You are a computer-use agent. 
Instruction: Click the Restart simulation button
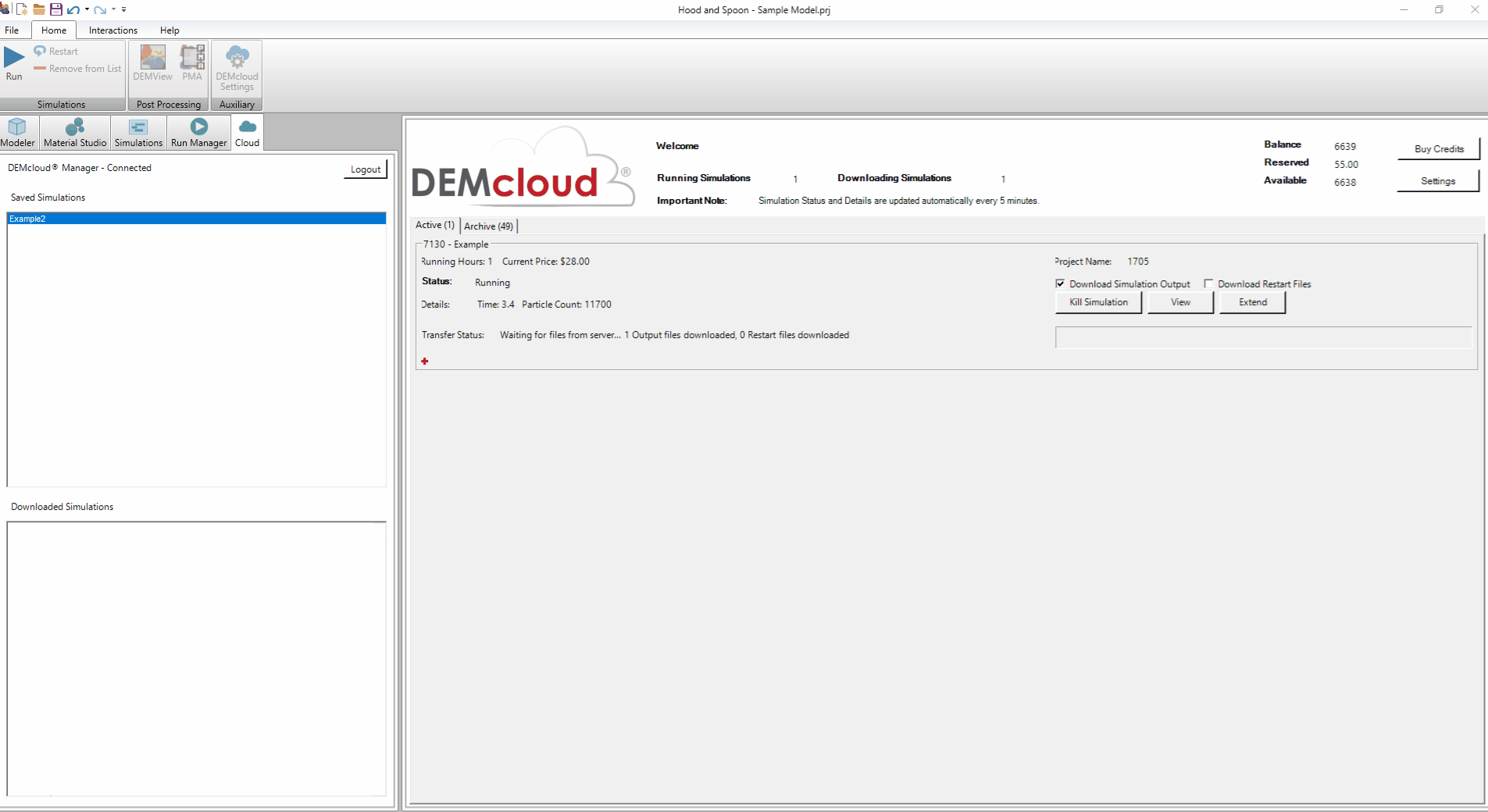tap(55, 51)
